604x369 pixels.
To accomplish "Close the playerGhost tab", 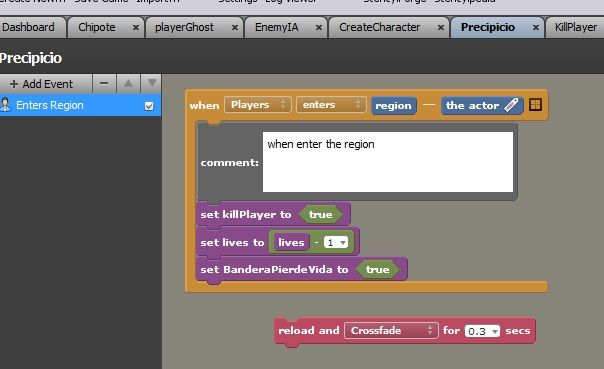I will [235, 28].
